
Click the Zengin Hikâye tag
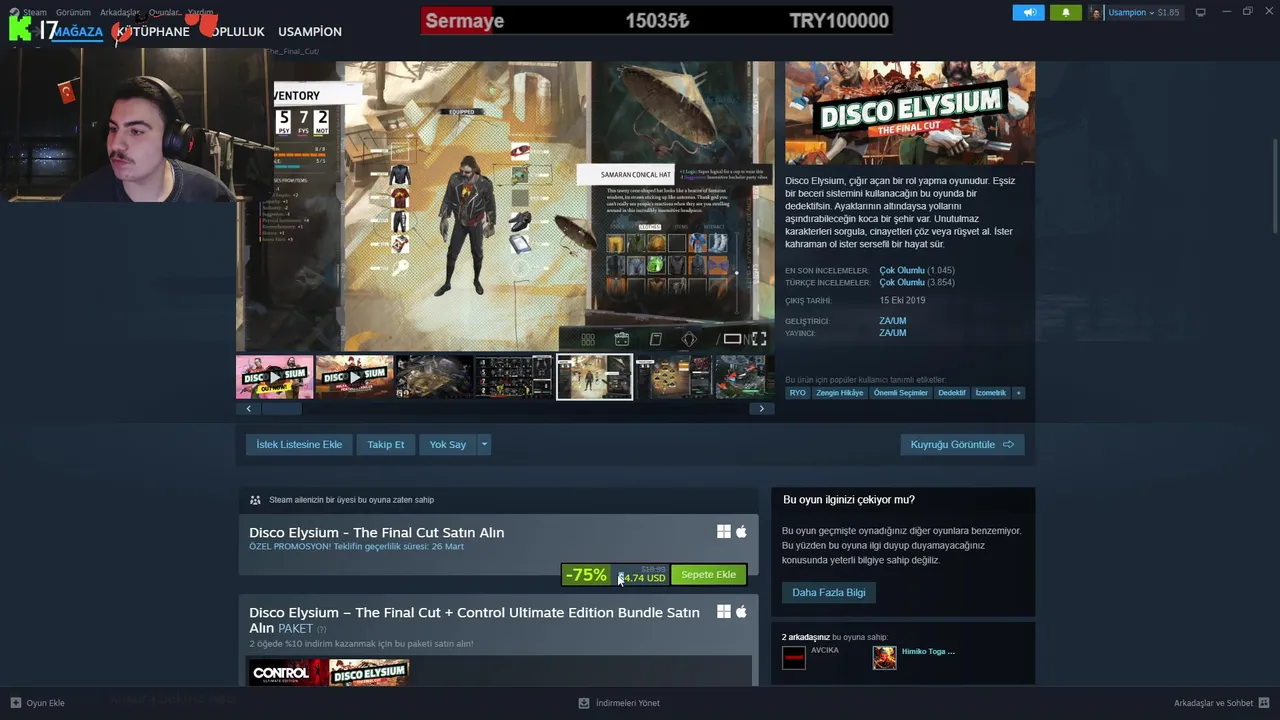tap(840, 393)
